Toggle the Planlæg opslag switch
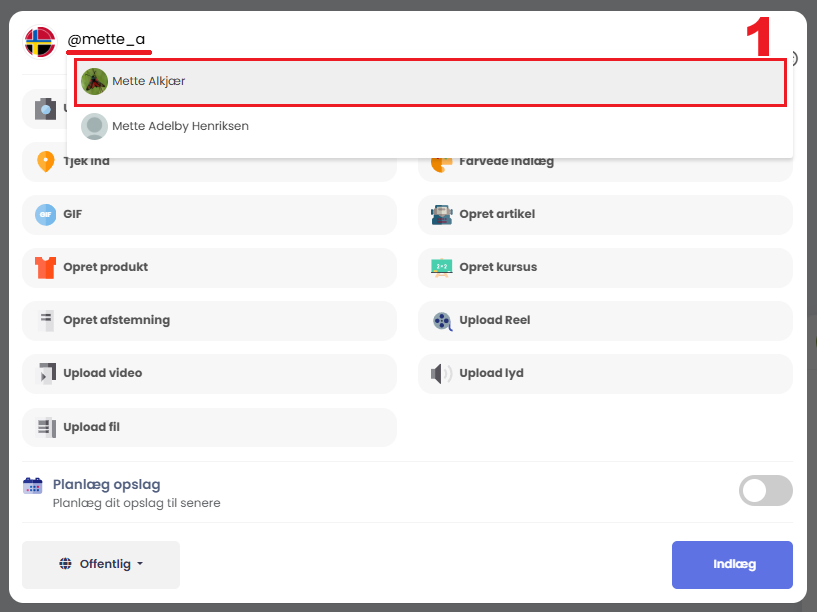This screenshot has width=817, height=612. click(x=765, y=491)
